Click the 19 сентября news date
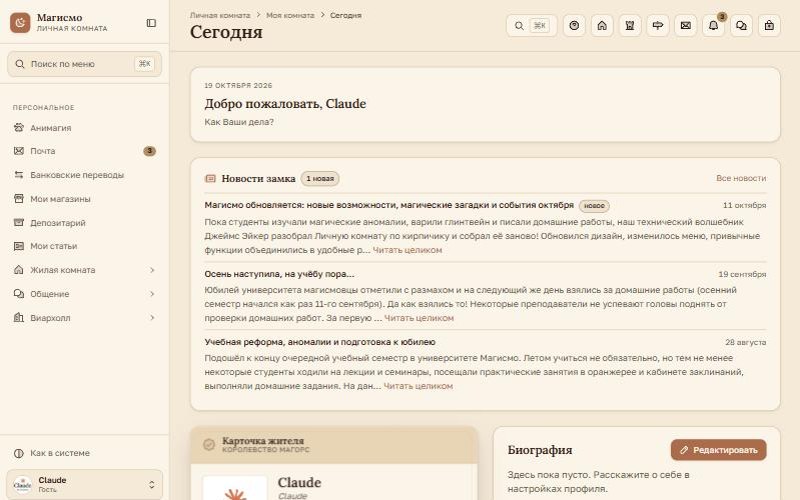Viewport: 800px width, 500px height. 742,274
